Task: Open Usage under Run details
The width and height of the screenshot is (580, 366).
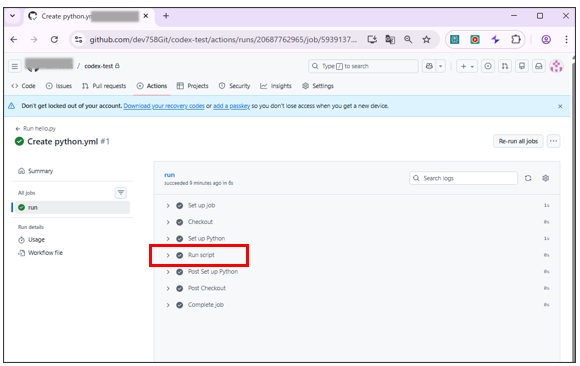Action: (32, 240)
